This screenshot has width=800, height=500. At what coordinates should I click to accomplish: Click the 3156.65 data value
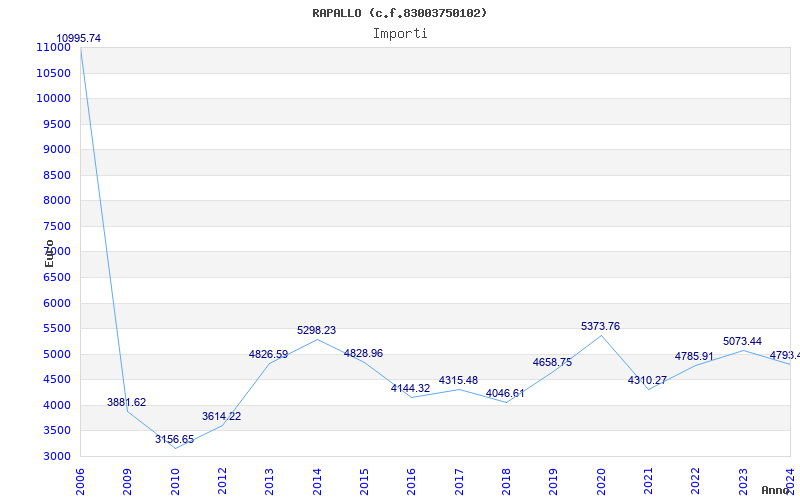click(174, 439)
